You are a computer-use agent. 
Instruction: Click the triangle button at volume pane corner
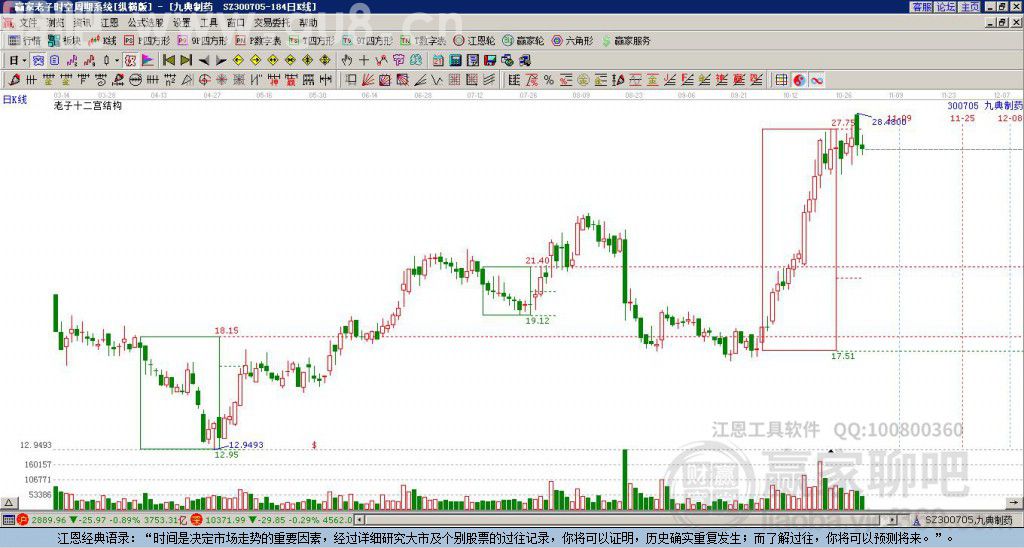coord(8,502)
